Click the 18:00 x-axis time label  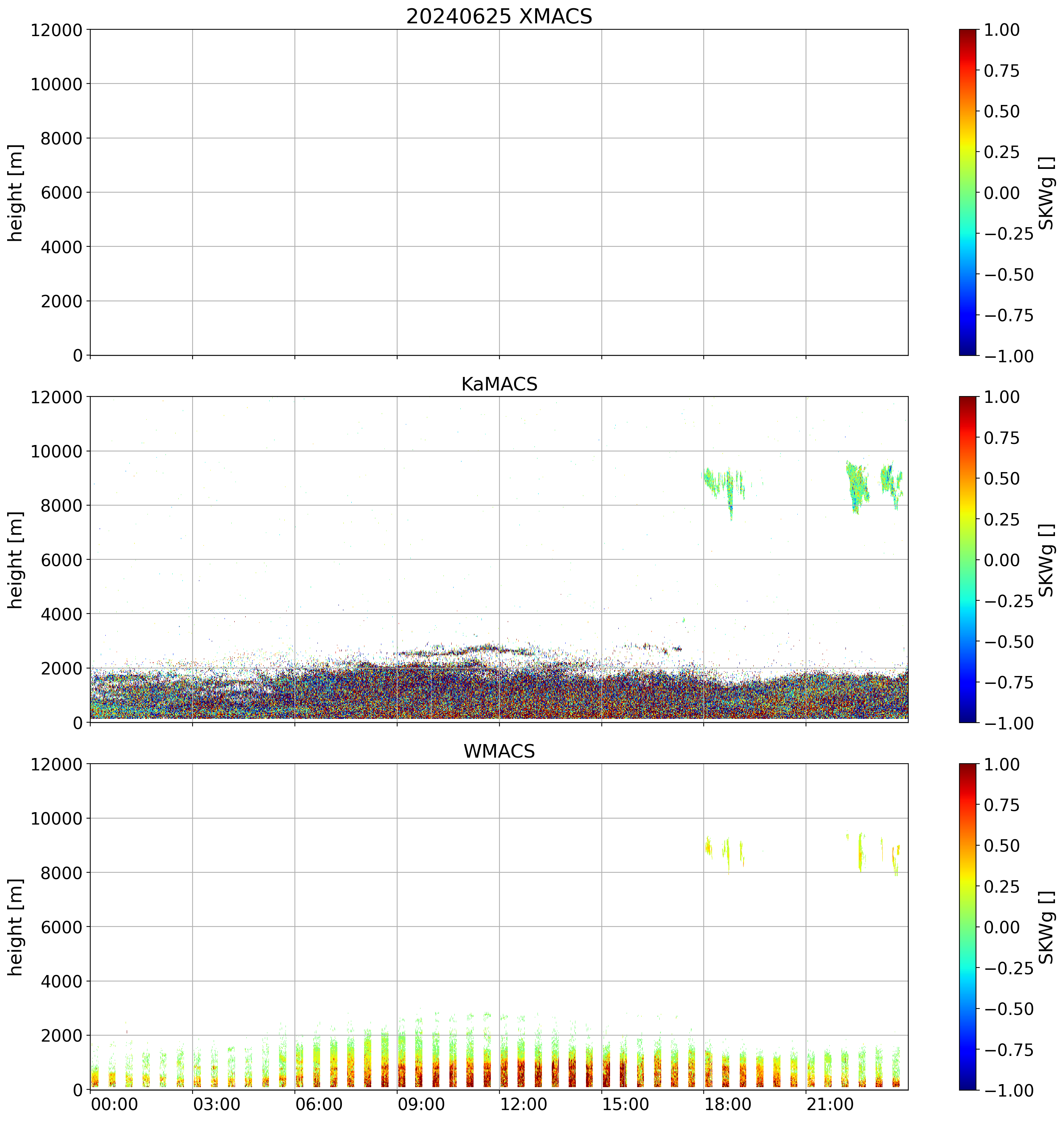pyautogui.click(x=728, y=1104)
